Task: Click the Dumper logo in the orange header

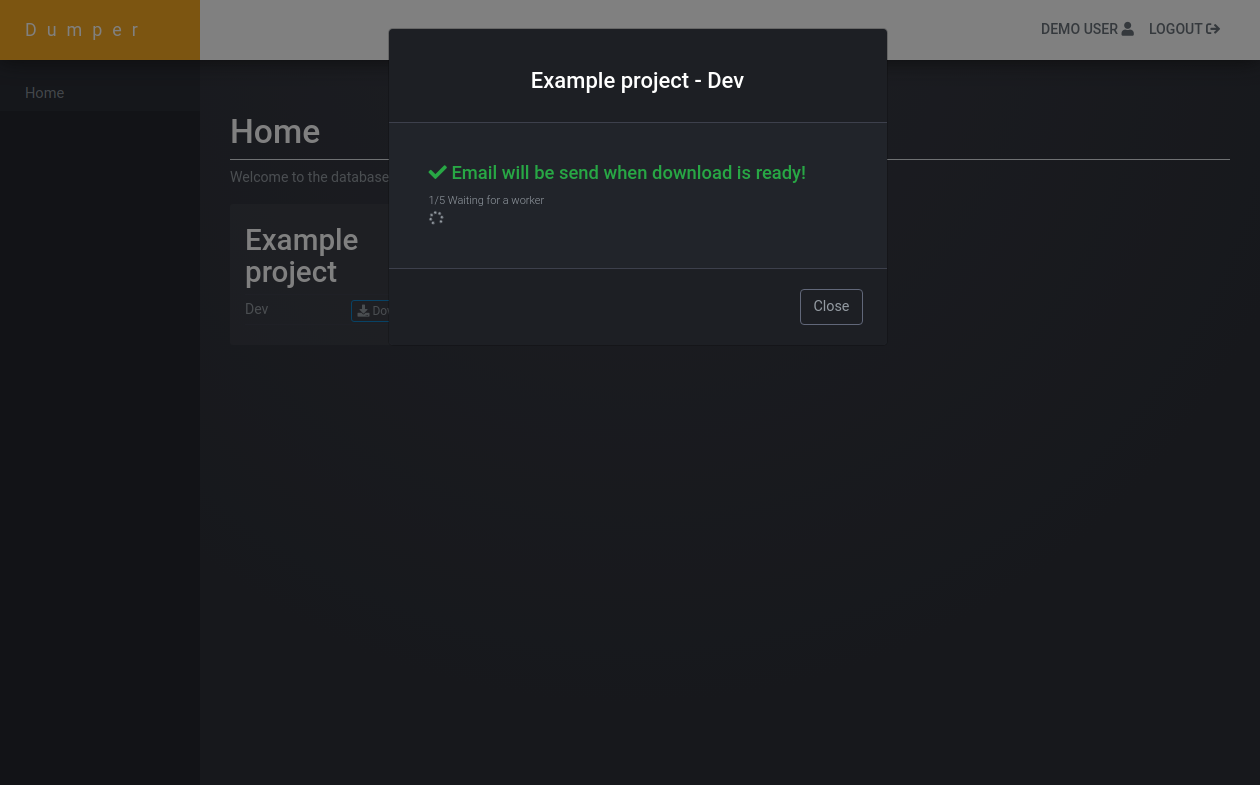Action: click(84, 30)
